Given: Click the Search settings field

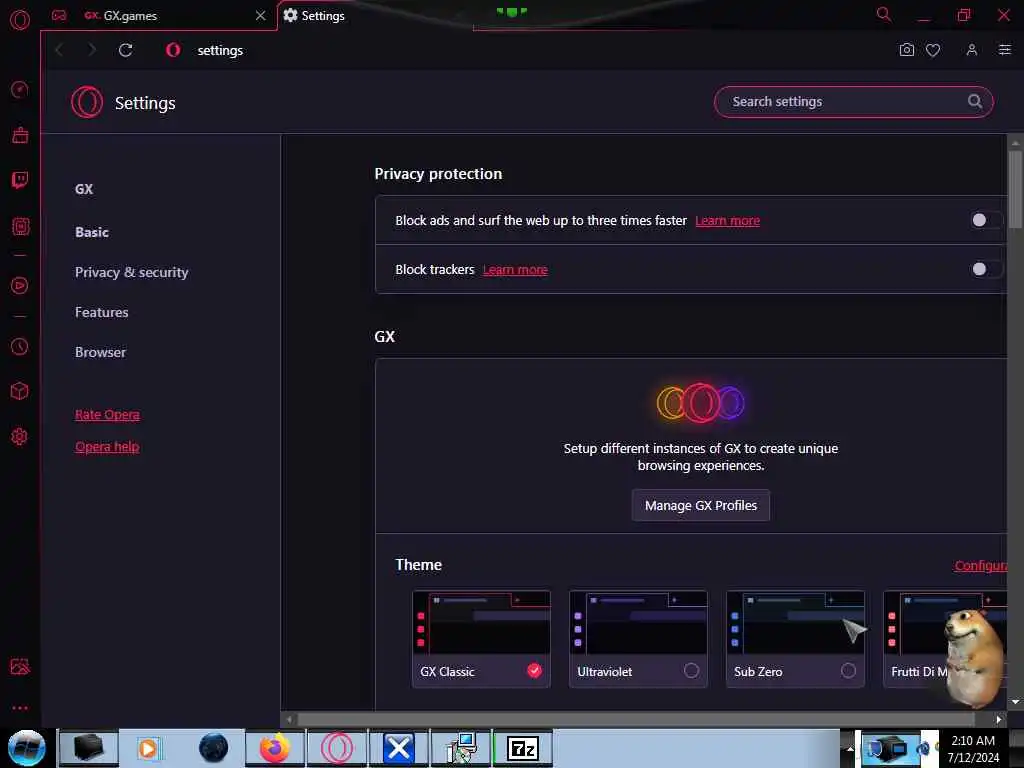Looking at the screenshot, I should point(854,102).
